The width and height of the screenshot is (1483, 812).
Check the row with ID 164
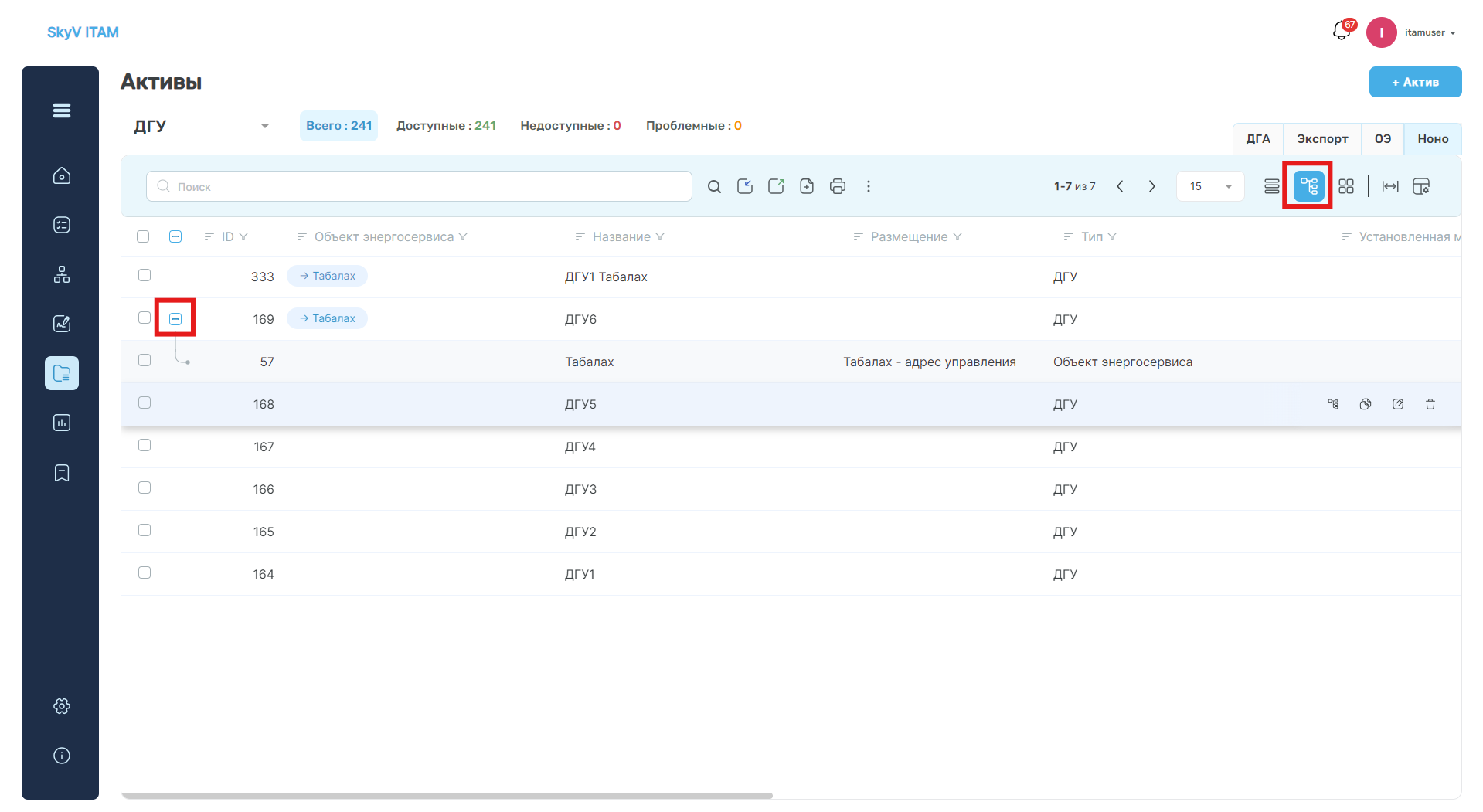tap(145, 572)
